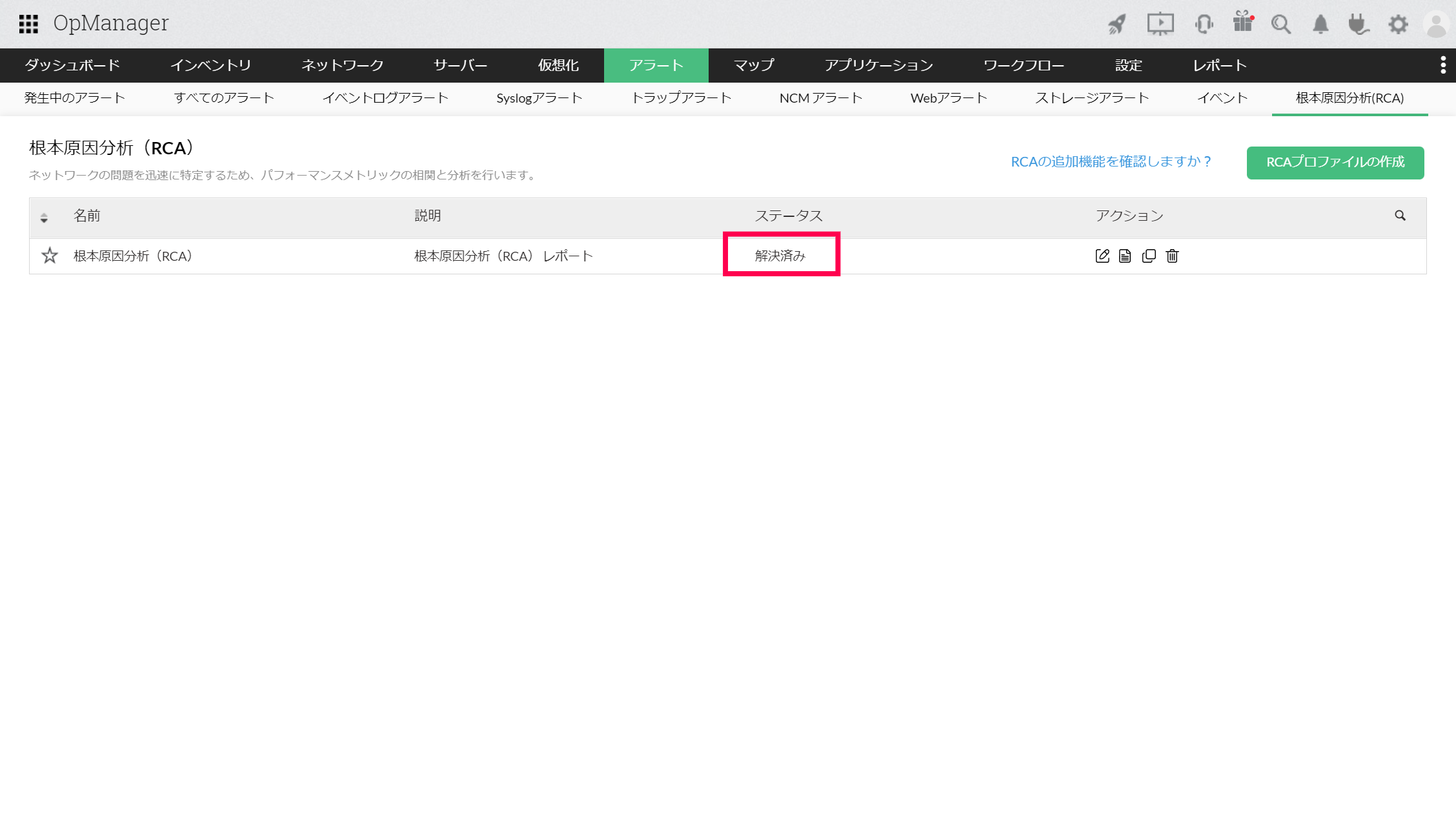Click the RCAプロファイルの作成 button

click(x=1335, y=162)
